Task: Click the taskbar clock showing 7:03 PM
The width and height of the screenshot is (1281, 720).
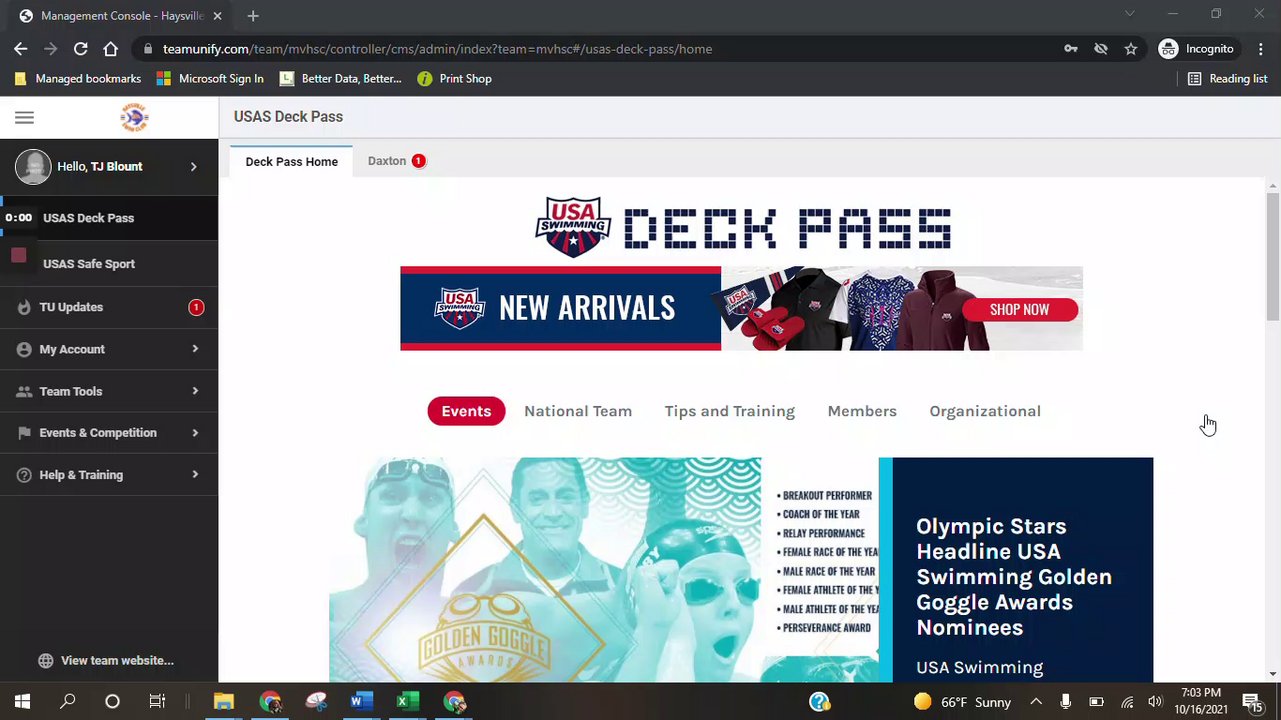Action: (x=1200, y=701)
